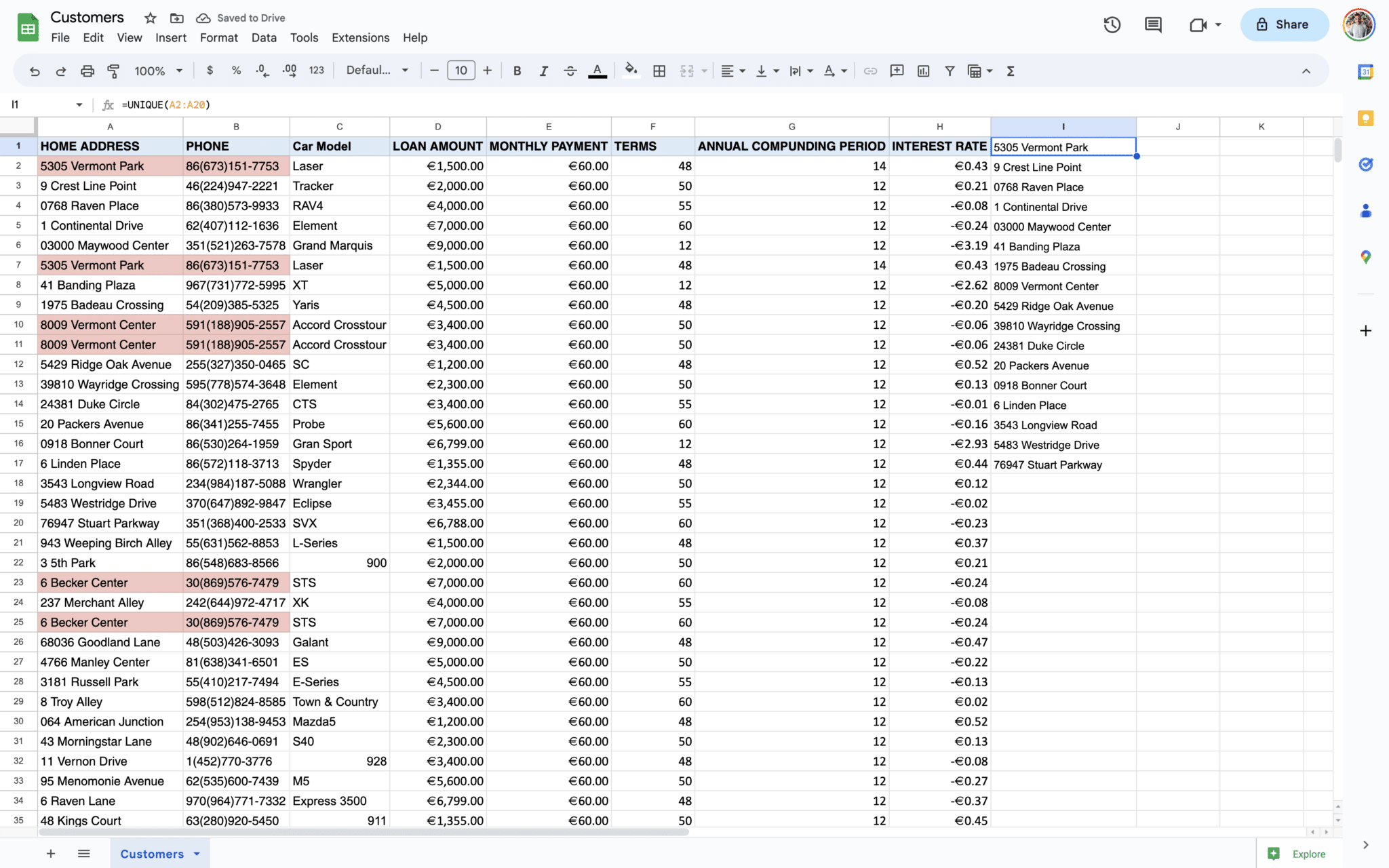This screenshot has width=1389, height=868.
Task: Click the create filter funnel icon
Action: click(950, 71)
